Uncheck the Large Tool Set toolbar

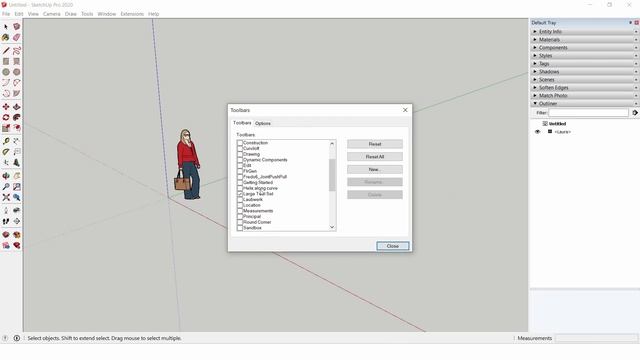coord(240,194)
